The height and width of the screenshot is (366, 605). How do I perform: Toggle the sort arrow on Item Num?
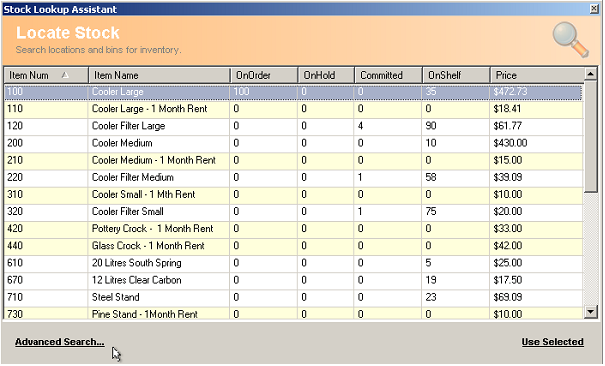(65, 75)
